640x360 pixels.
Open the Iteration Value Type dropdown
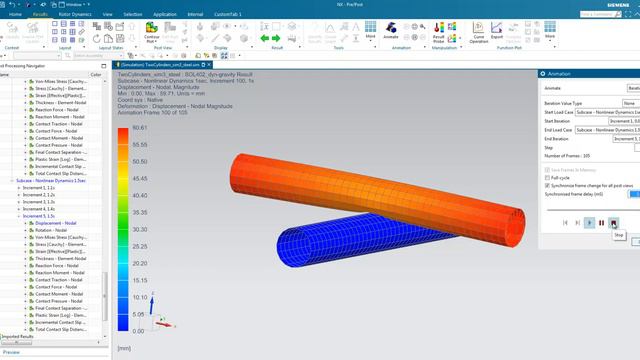click(x=631, y=103)
